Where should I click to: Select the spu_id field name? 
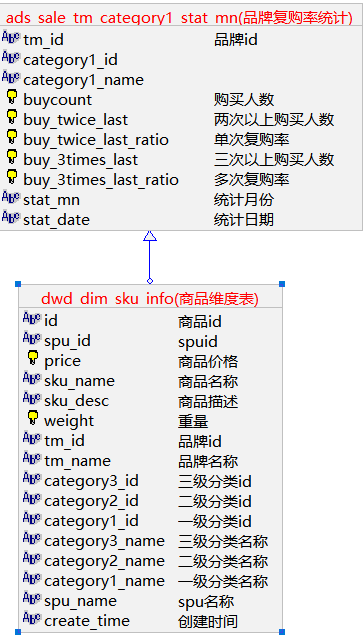67,341
